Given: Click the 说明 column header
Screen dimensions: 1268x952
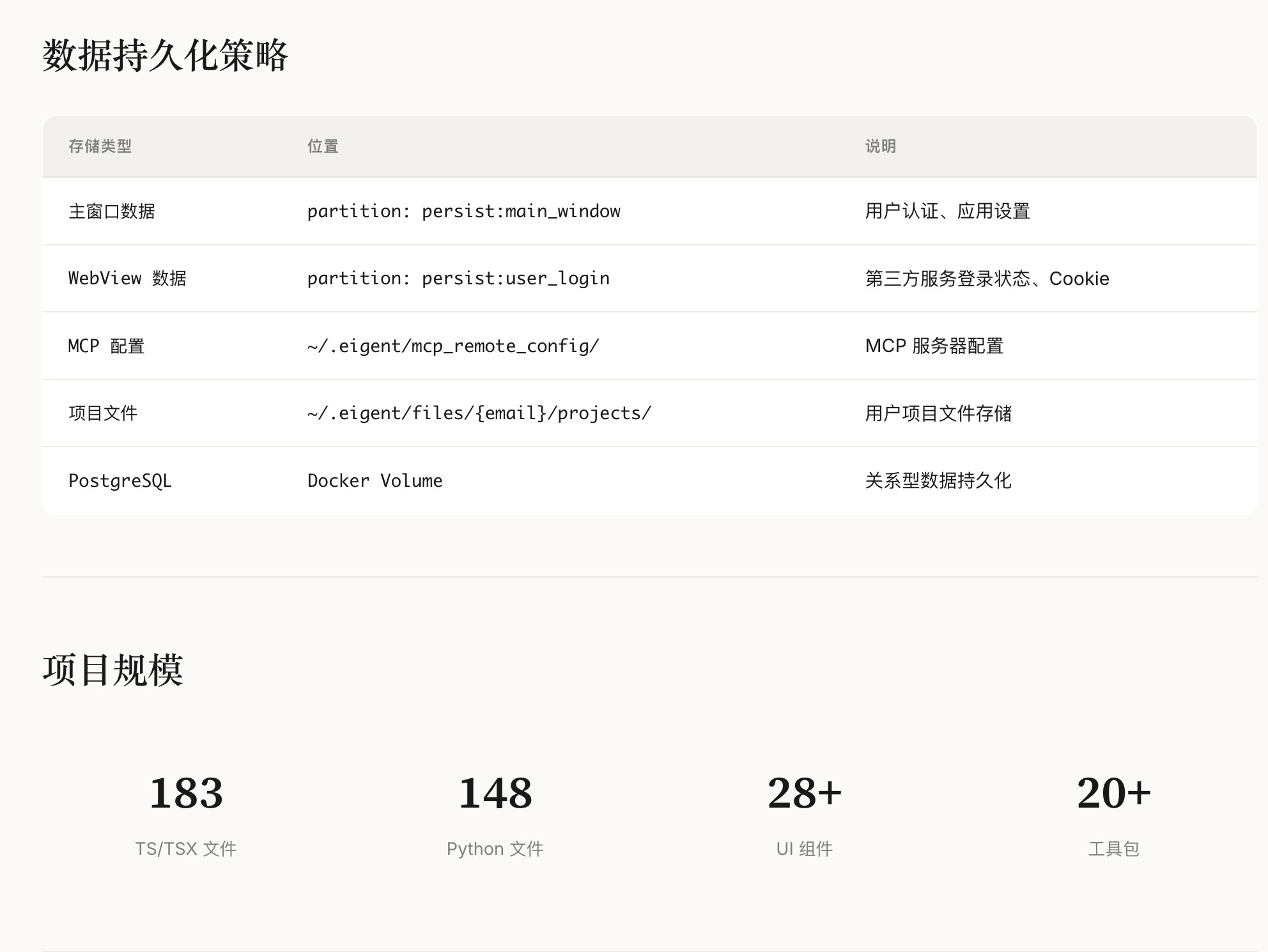Looking at the screenshot, I should click(x=880, y=146).
